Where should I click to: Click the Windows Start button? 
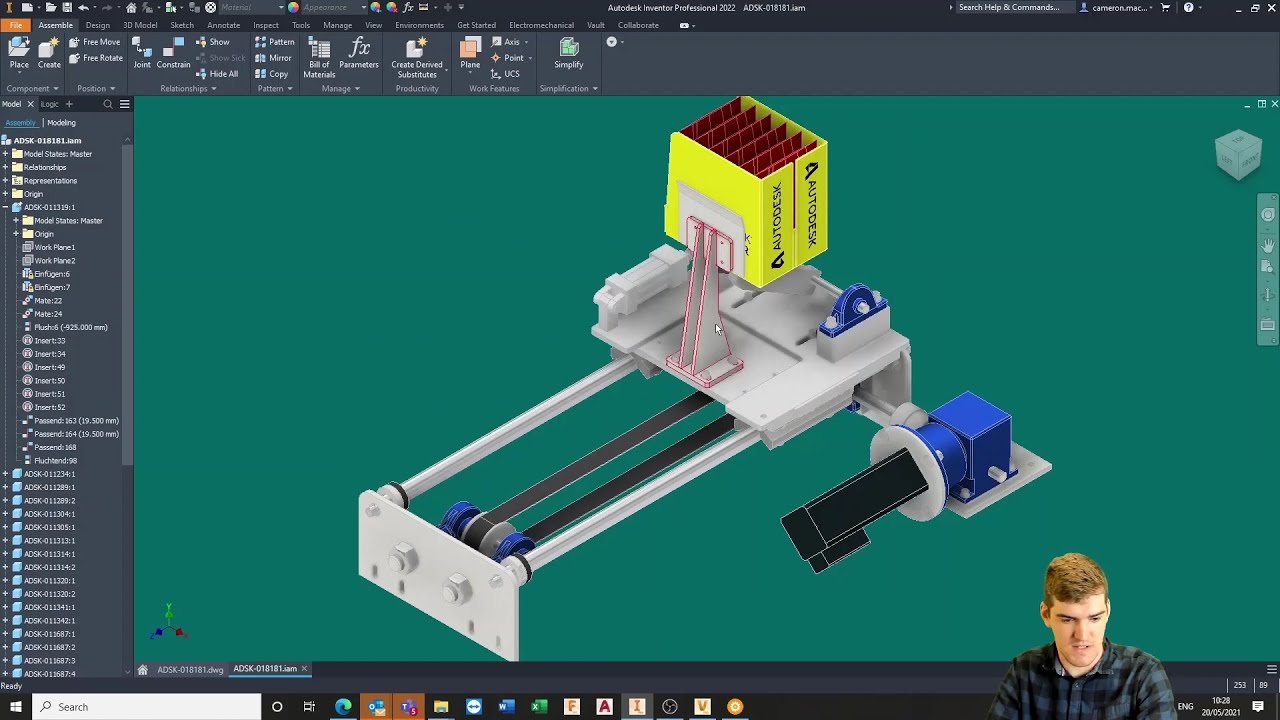[x=15, y=707]
